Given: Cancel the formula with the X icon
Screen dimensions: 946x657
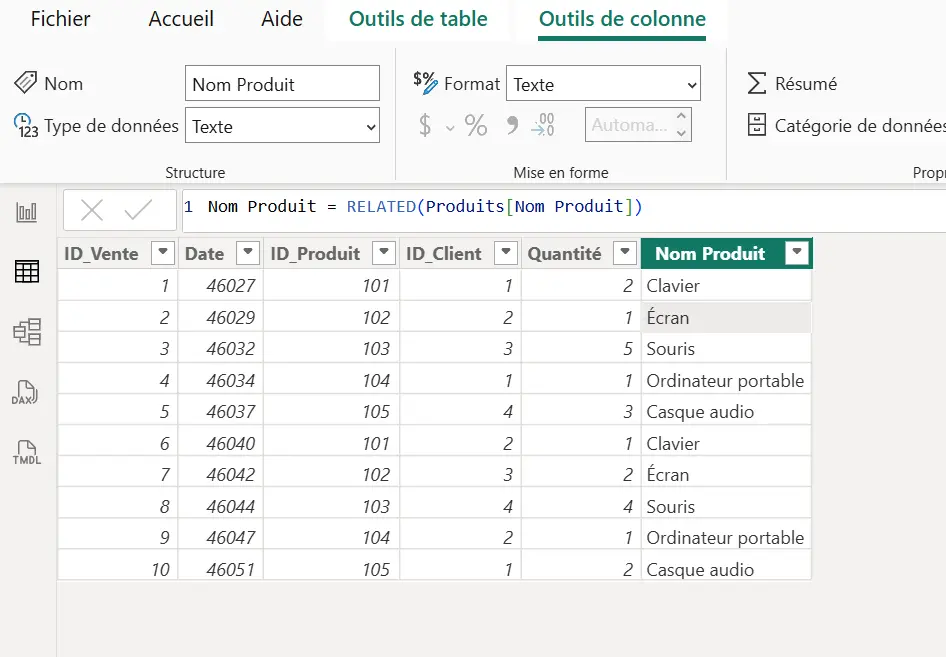Looking at the screenshot, I should tap(92, 211).
